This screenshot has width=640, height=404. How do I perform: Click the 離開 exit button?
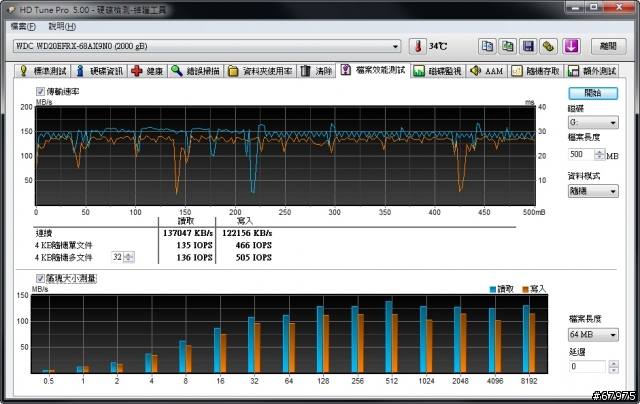(x=608, y=46)
